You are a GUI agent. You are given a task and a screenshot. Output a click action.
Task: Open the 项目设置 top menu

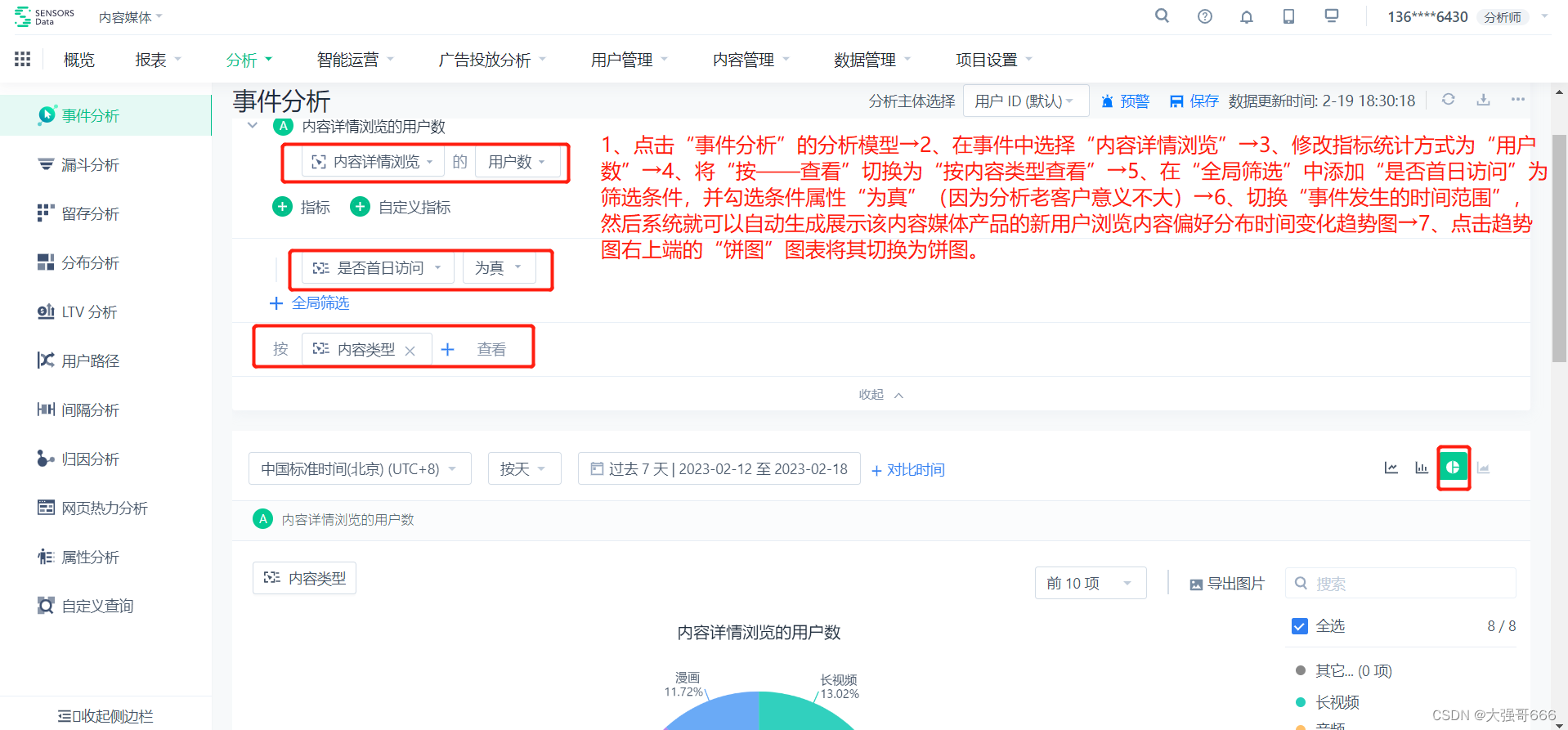tap(994, 60)
